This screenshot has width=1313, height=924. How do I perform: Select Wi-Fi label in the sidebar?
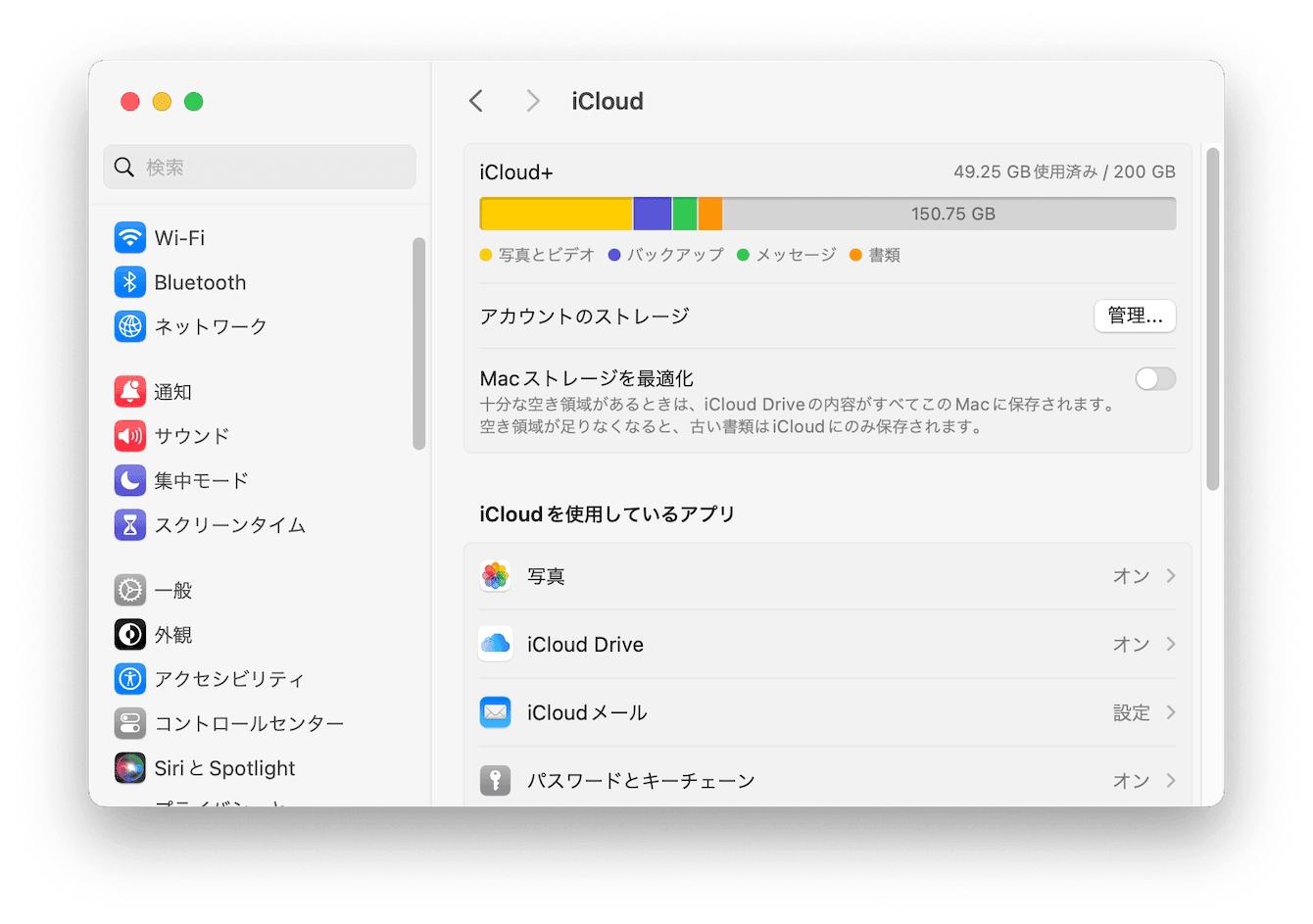click(179, 238)
